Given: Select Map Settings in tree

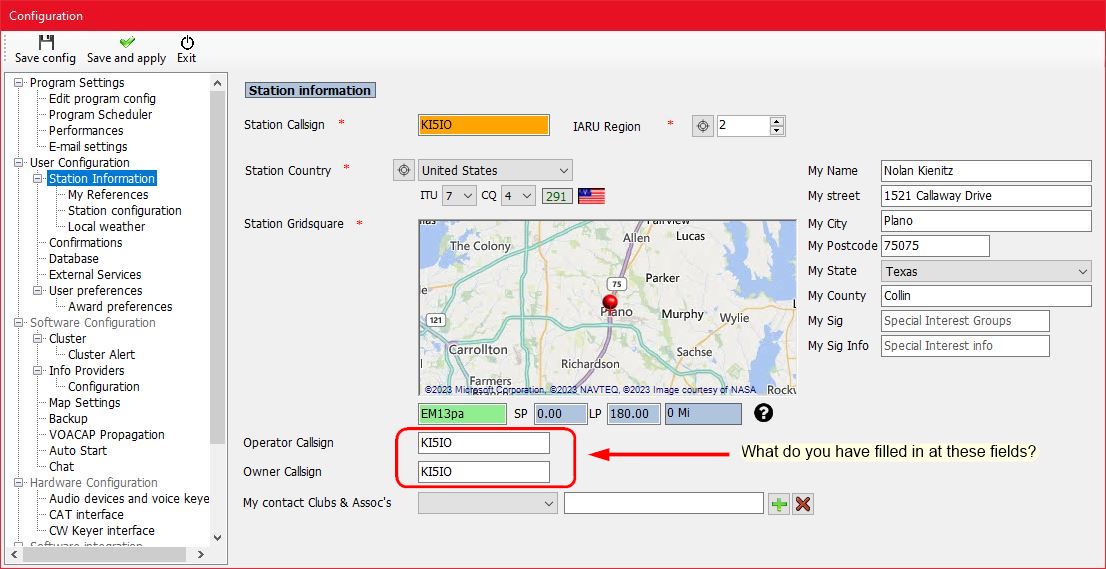Looking at the screenshot, I should [x=84, y=403].
